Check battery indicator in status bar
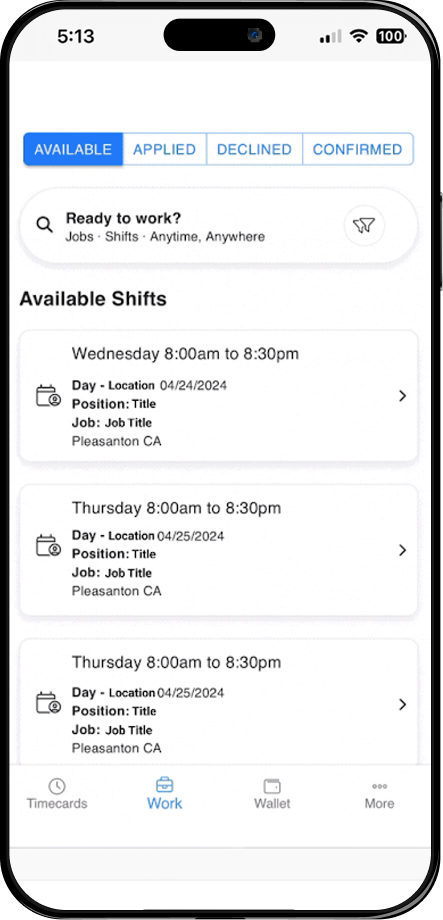Viewport: 443px width, 920px height. tap(390, 36)
